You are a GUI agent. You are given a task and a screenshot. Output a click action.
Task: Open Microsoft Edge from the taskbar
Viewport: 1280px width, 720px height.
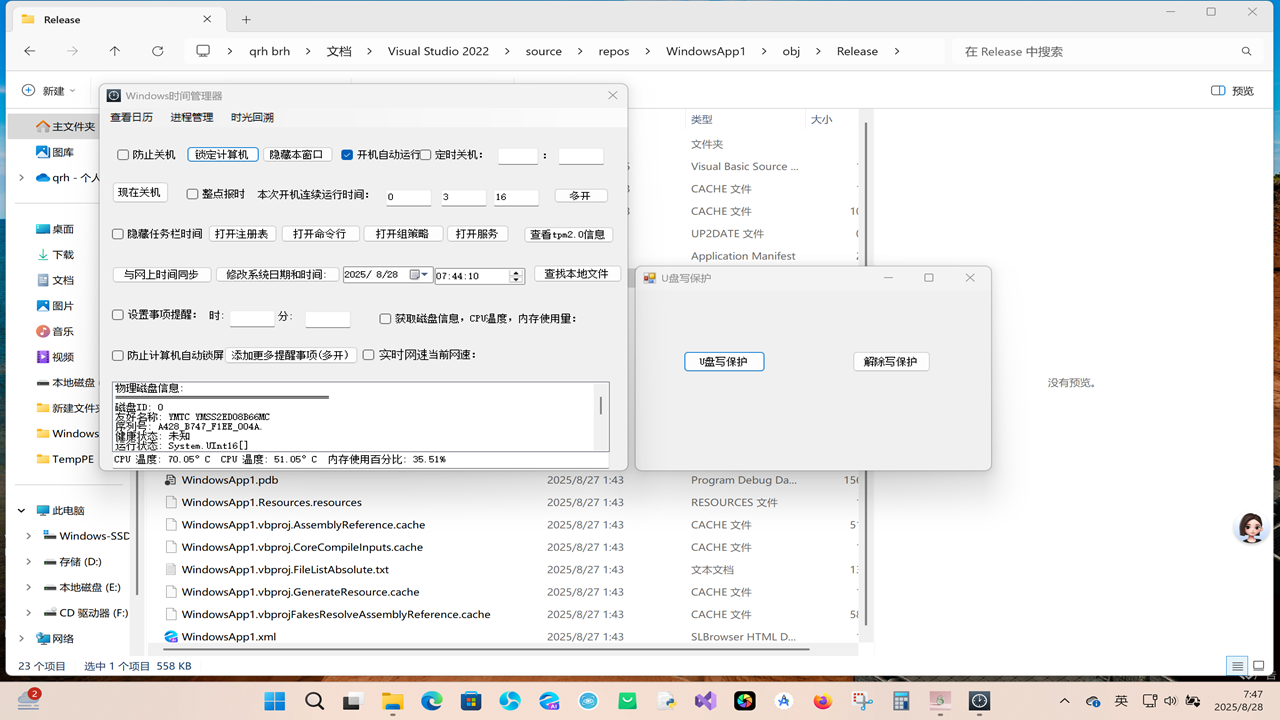pyautogui.click(x=431, y=700)
